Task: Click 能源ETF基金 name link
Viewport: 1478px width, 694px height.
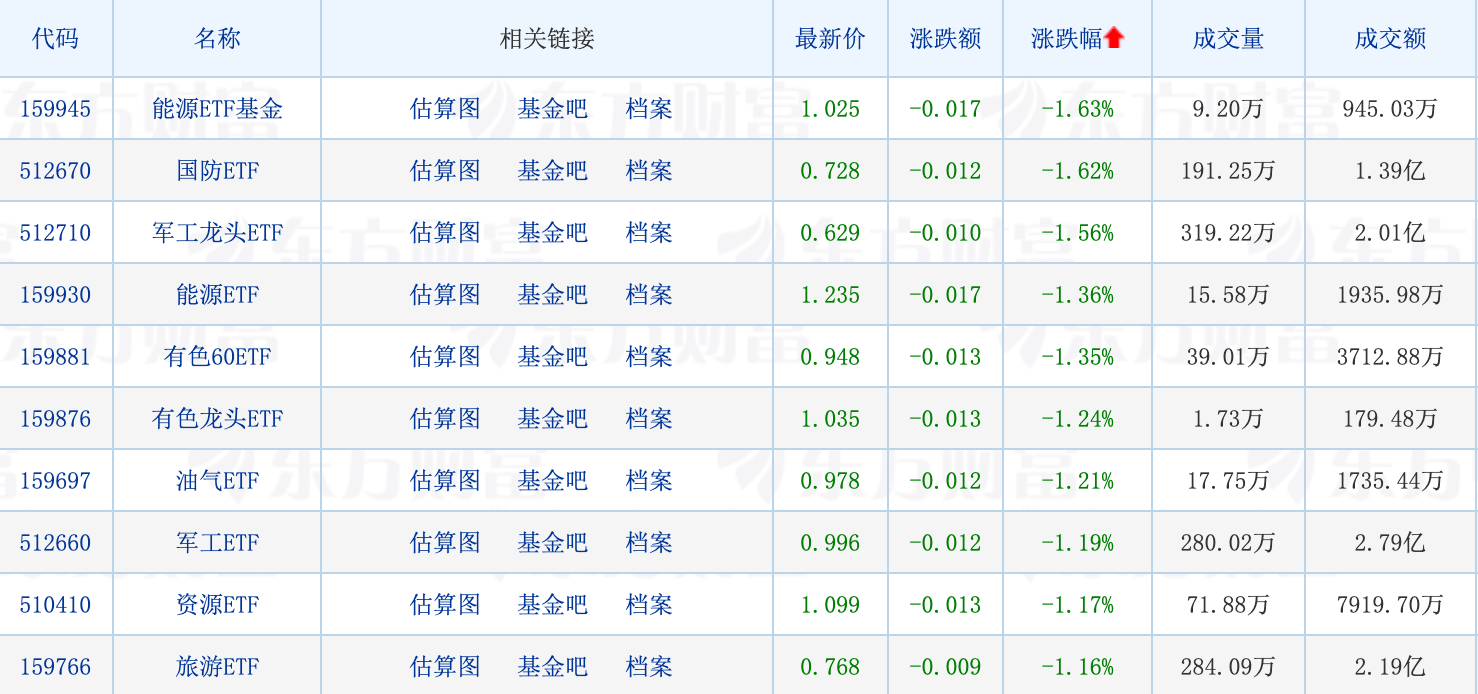Action: pos(217,109)
